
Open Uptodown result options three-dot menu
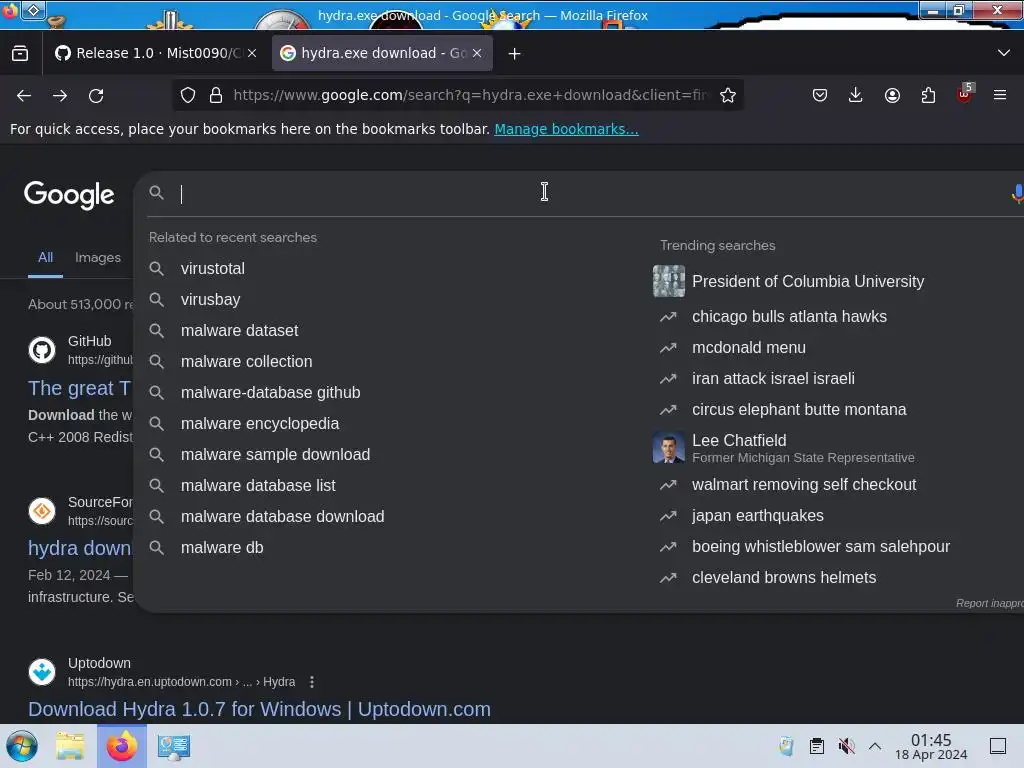click(312, 682)
